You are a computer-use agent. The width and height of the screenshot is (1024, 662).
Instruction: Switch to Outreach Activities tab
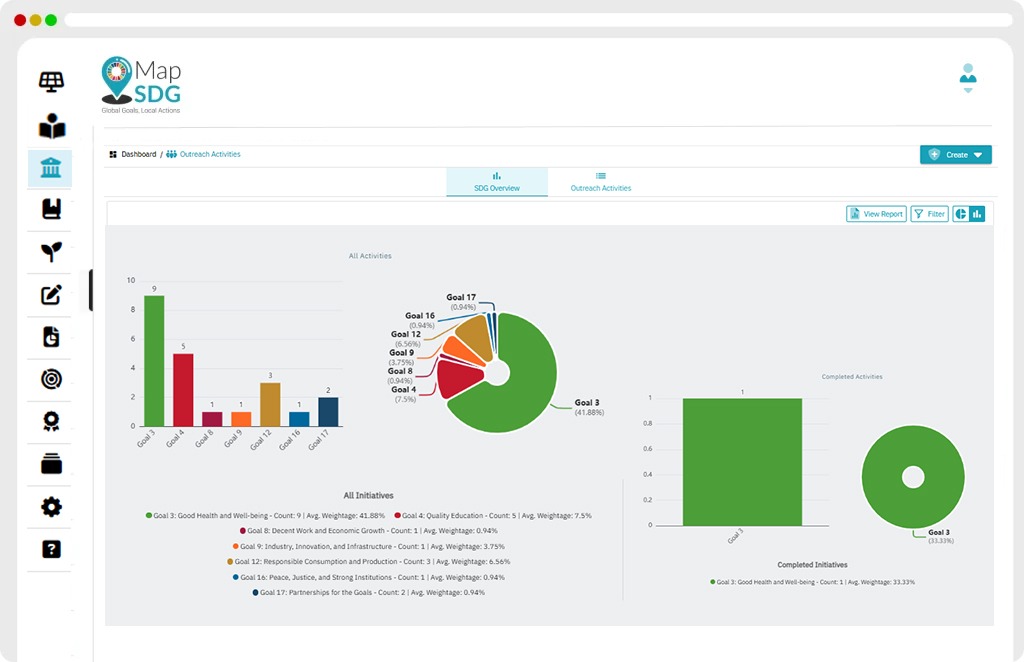601,181
